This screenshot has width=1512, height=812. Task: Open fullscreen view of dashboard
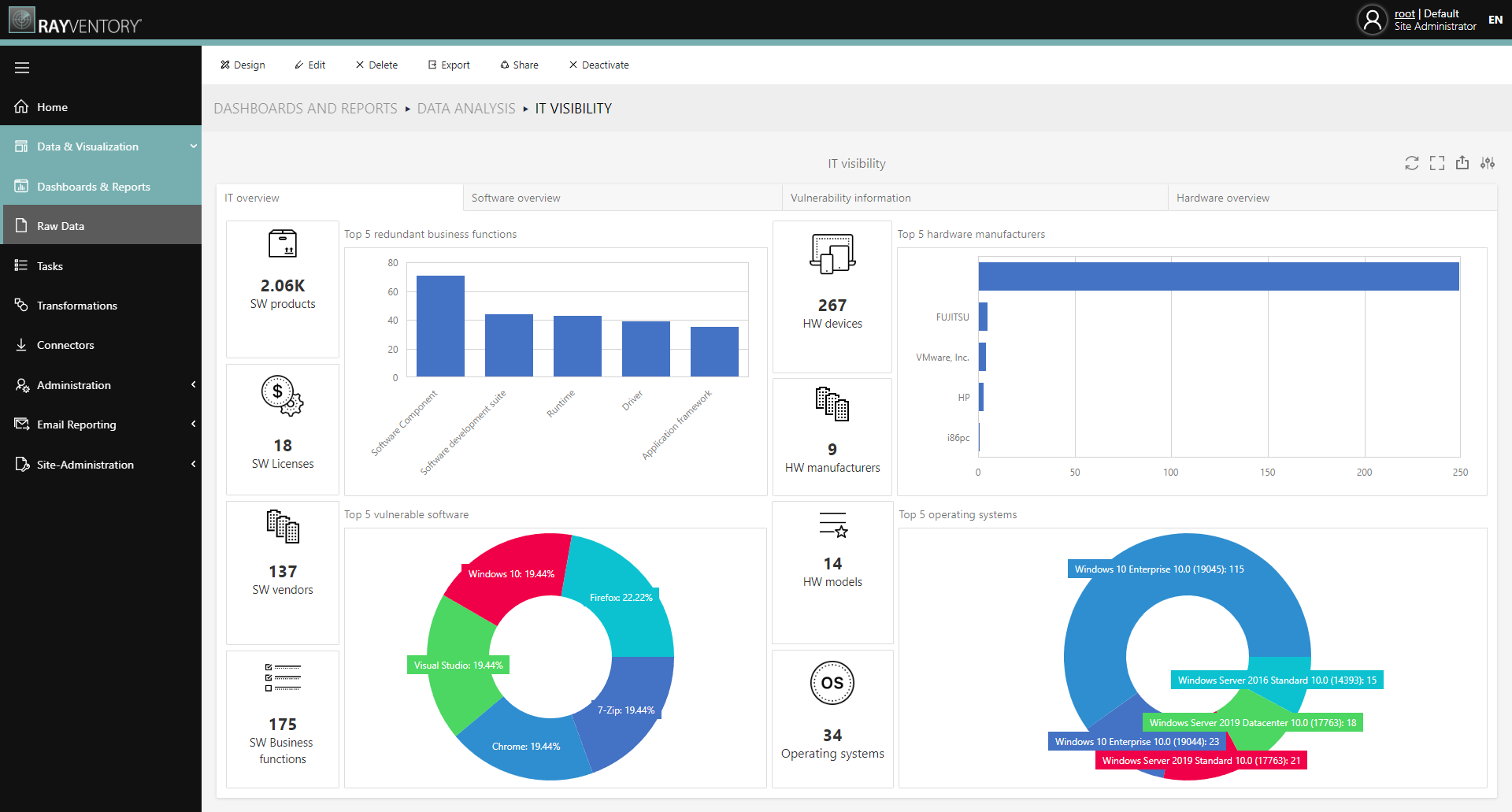(1437, 163)
